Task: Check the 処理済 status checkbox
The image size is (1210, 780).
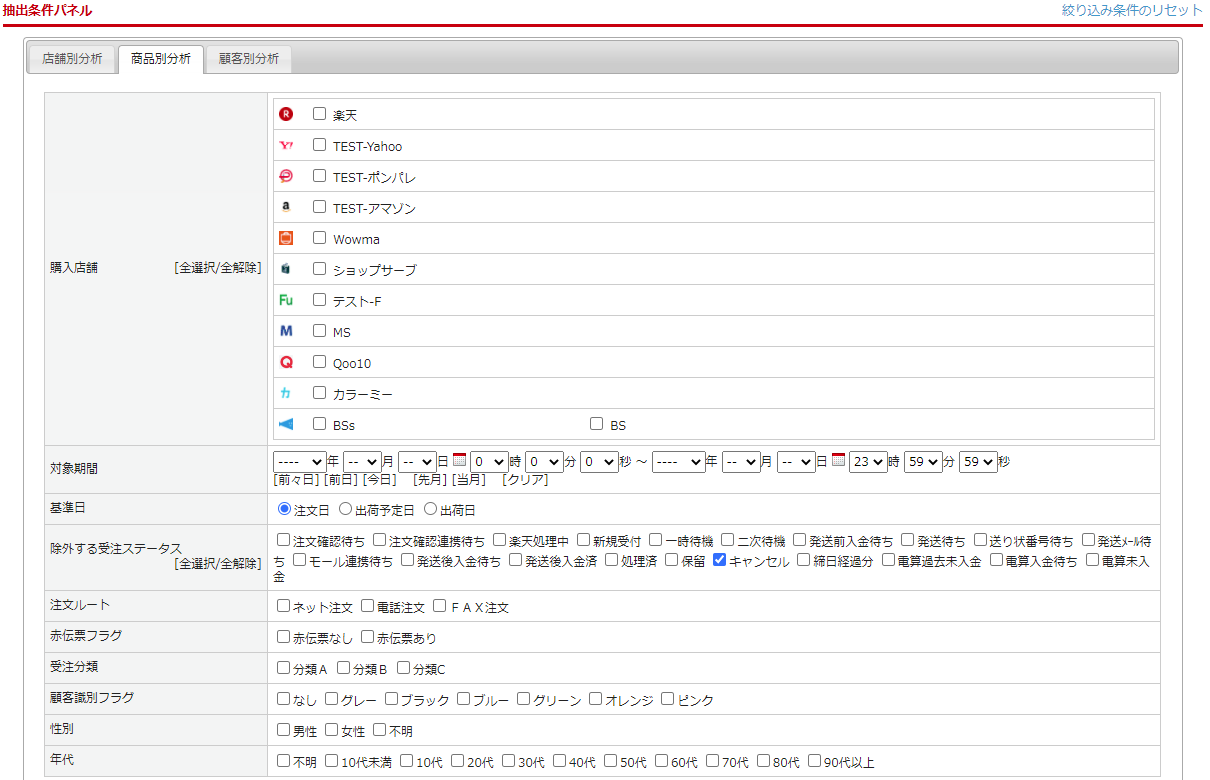Action: point(612,560)
